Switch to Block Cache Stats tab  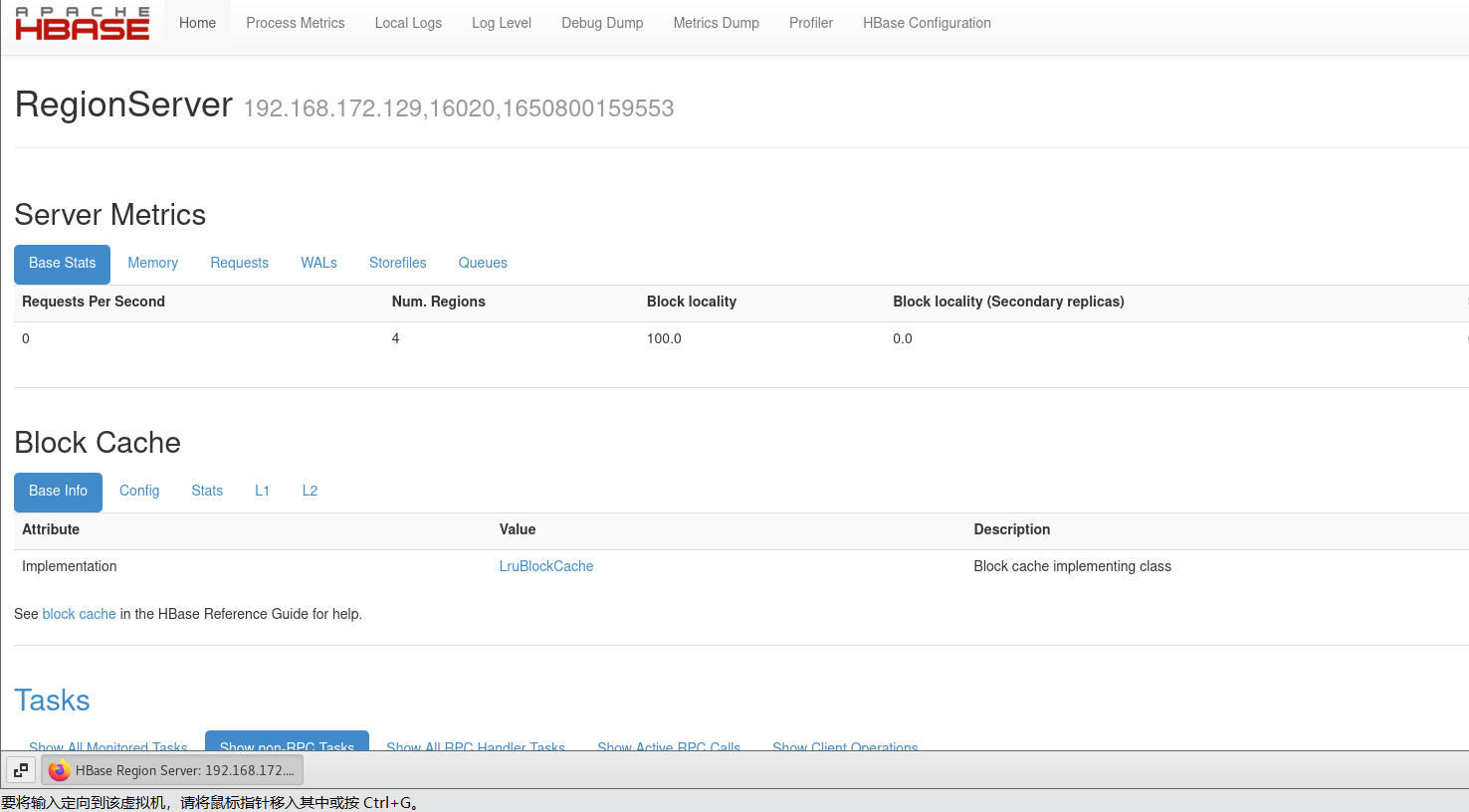(x=207, y=492)
